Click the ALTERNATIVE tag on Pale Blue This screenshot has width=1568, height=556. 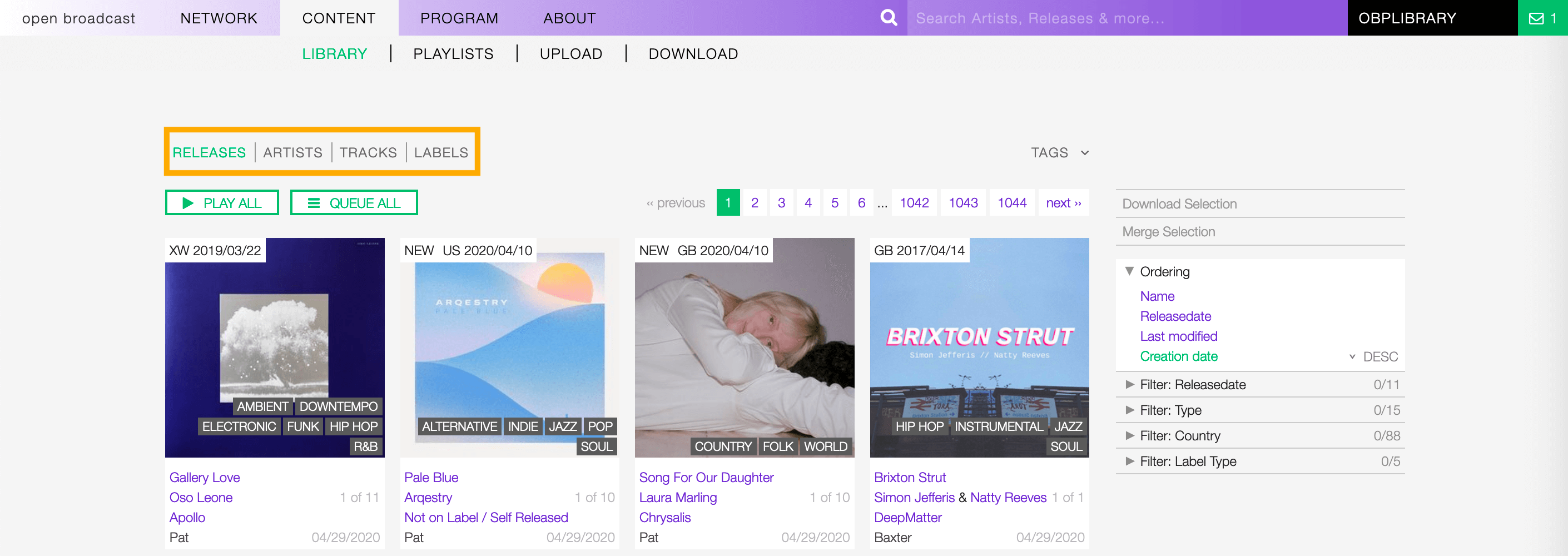[460, 426]
